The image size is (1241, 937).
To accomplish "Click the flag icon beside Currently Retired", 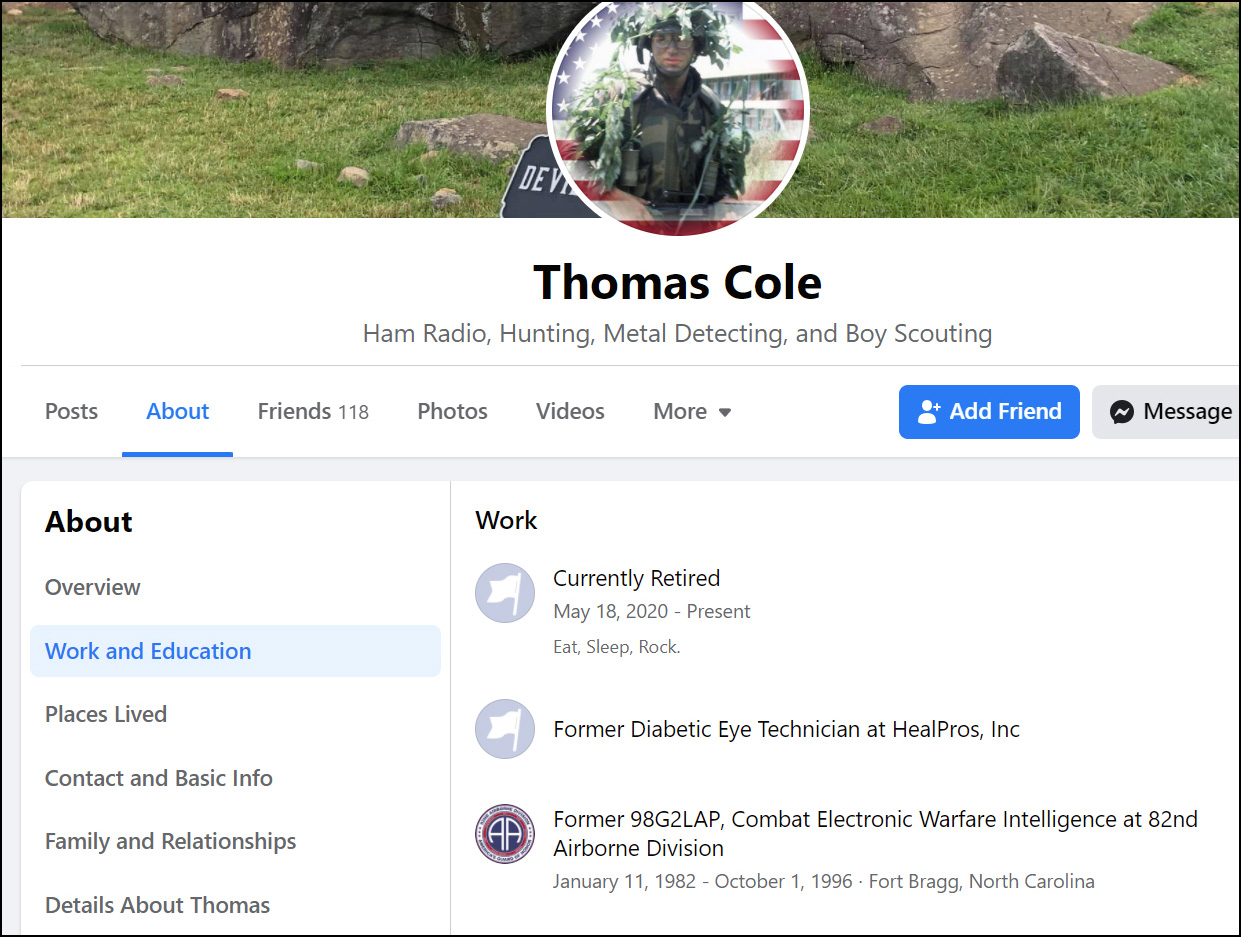I will 505,593.
